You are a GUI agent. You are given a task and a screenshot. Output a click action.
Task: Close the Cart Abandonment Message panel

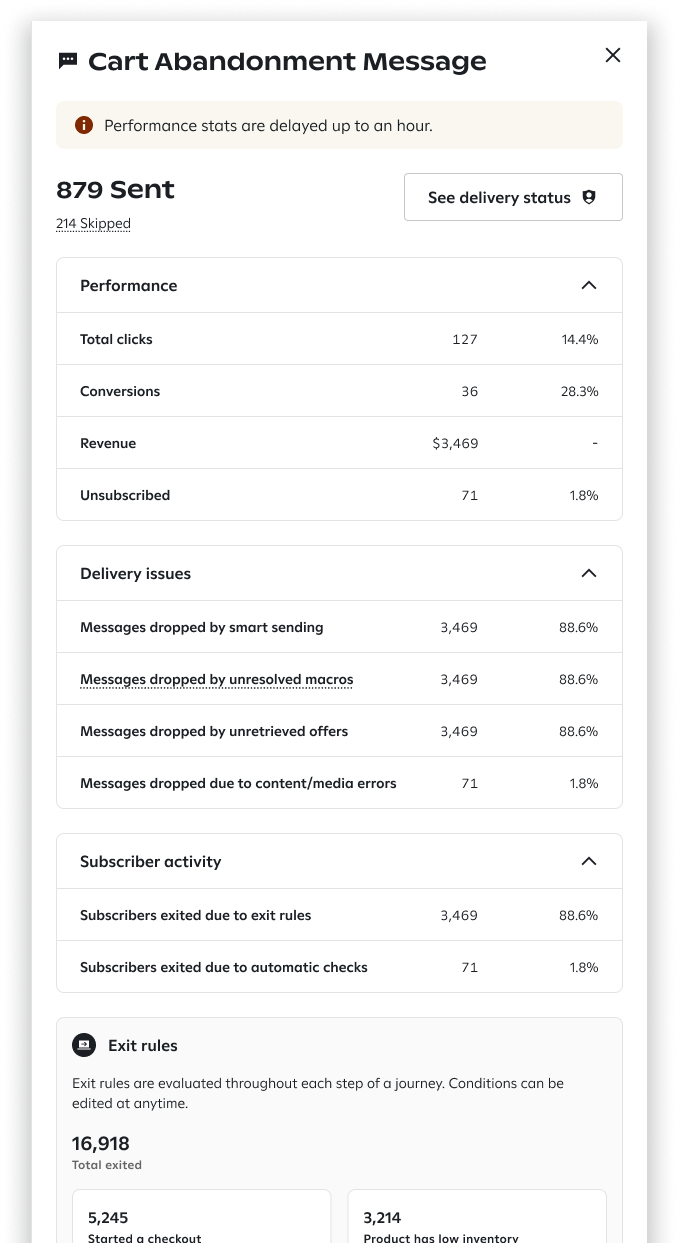613,55
